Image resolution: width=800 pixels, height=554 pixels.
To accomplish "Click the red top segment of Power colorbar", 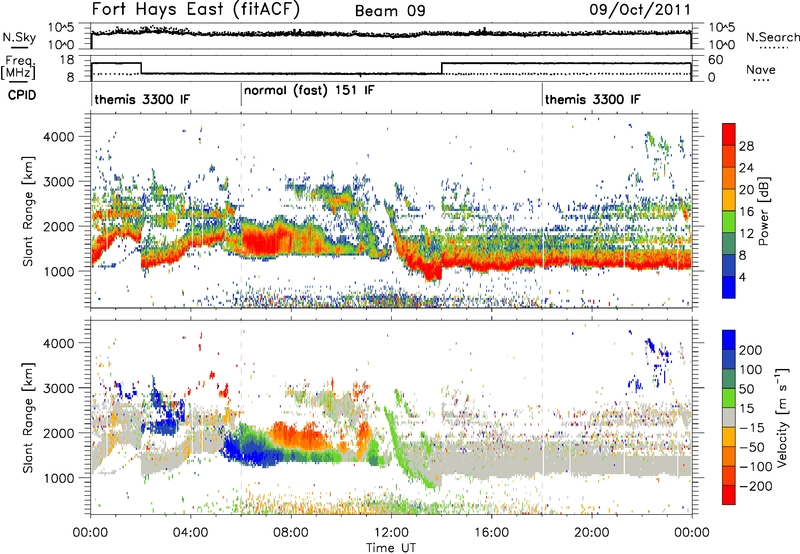I will [729, 135].
